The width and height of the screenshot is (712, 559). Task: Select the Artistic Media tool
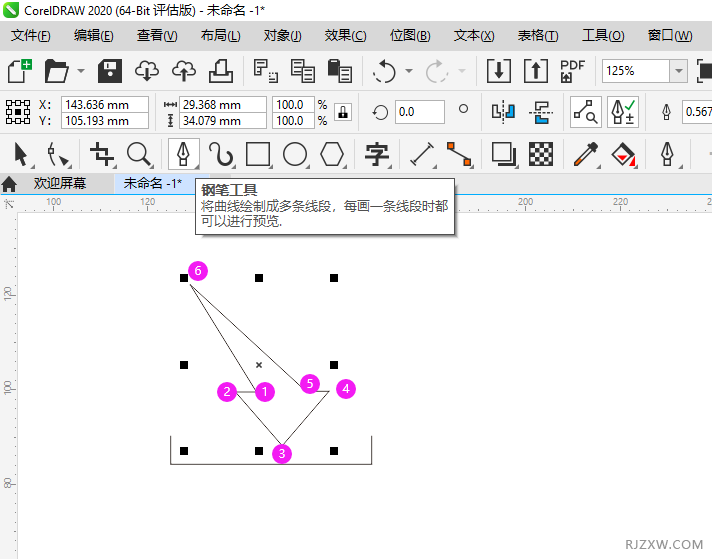(221, 154)
